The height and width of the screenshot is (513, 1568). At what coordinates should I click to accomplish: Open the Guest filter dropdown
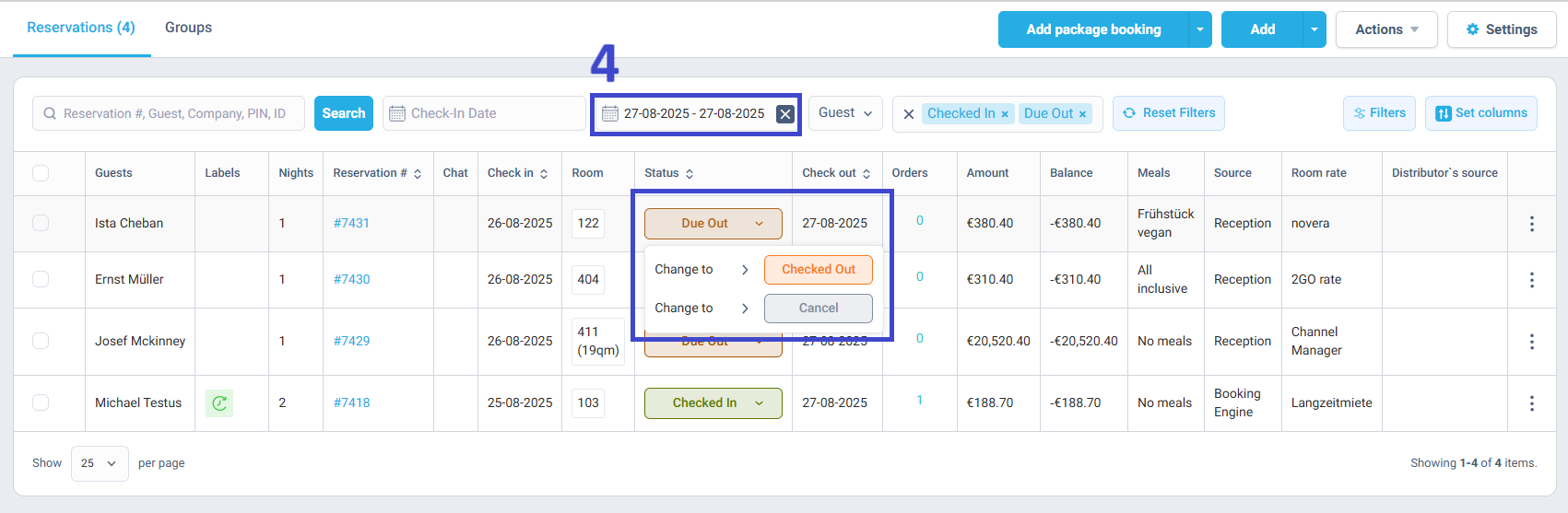[846, 113]
